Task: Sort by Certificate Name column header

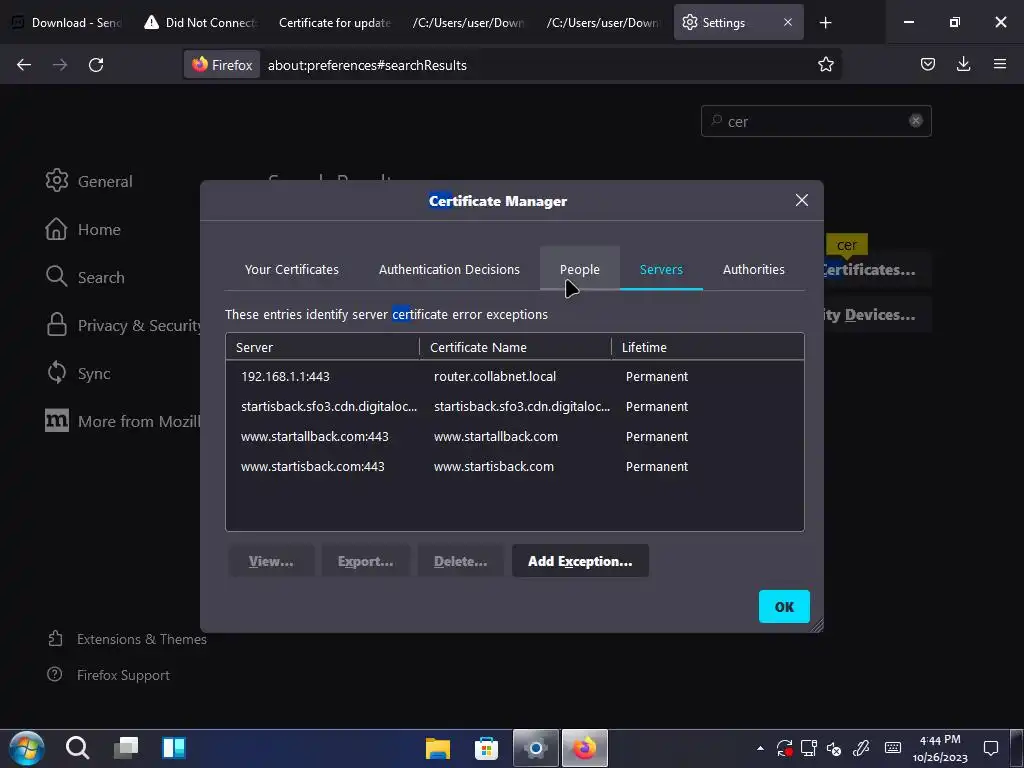Action: 515,347
